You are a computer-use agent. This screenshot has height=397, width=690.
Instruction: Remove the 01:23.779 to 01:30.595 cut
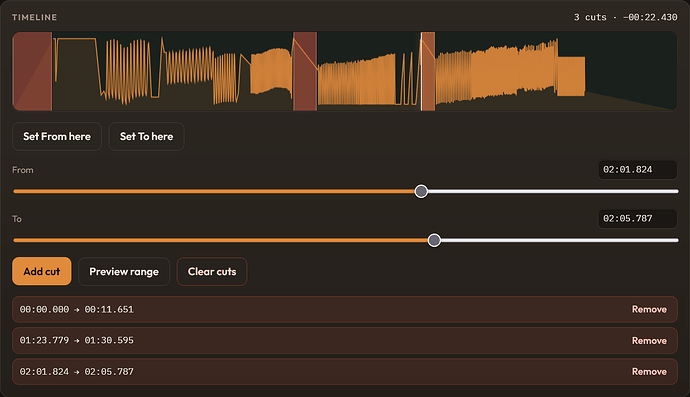click(x=649, y=341)
